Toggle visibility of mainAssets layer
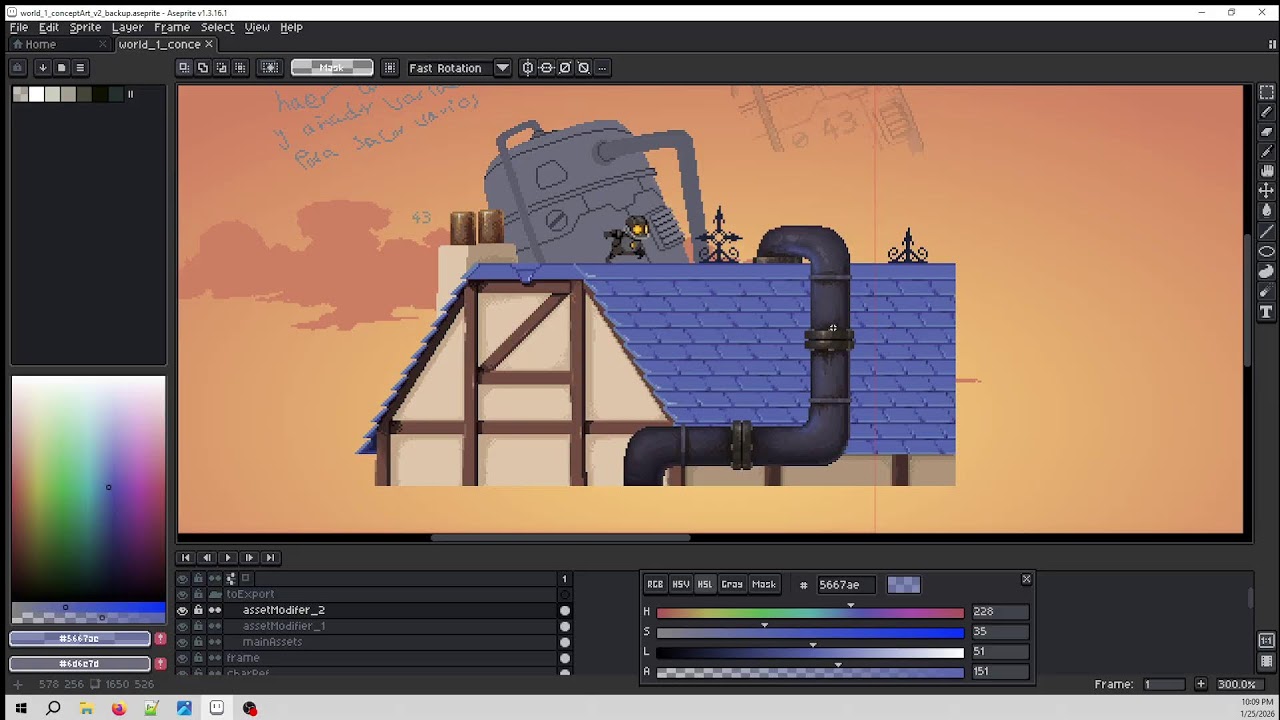The width and height of the screenshot is (1280, 720). 182,642
